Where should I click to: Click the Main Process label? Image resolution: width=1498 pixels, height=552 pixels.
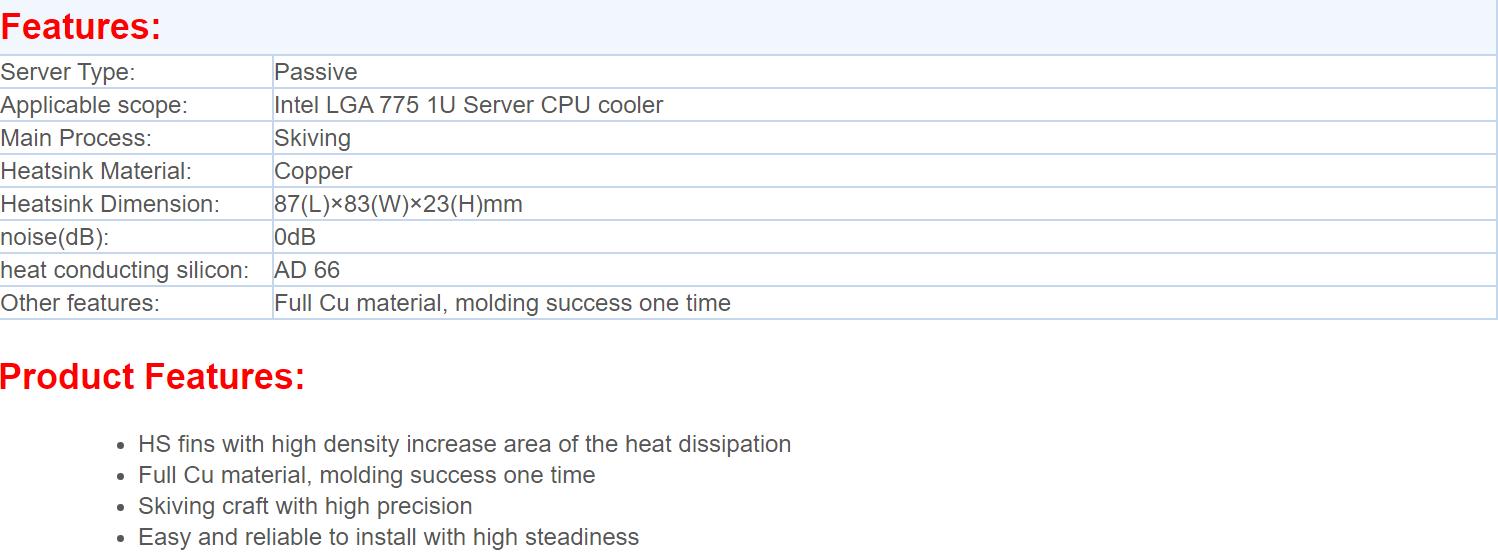[x=76, y=138]
